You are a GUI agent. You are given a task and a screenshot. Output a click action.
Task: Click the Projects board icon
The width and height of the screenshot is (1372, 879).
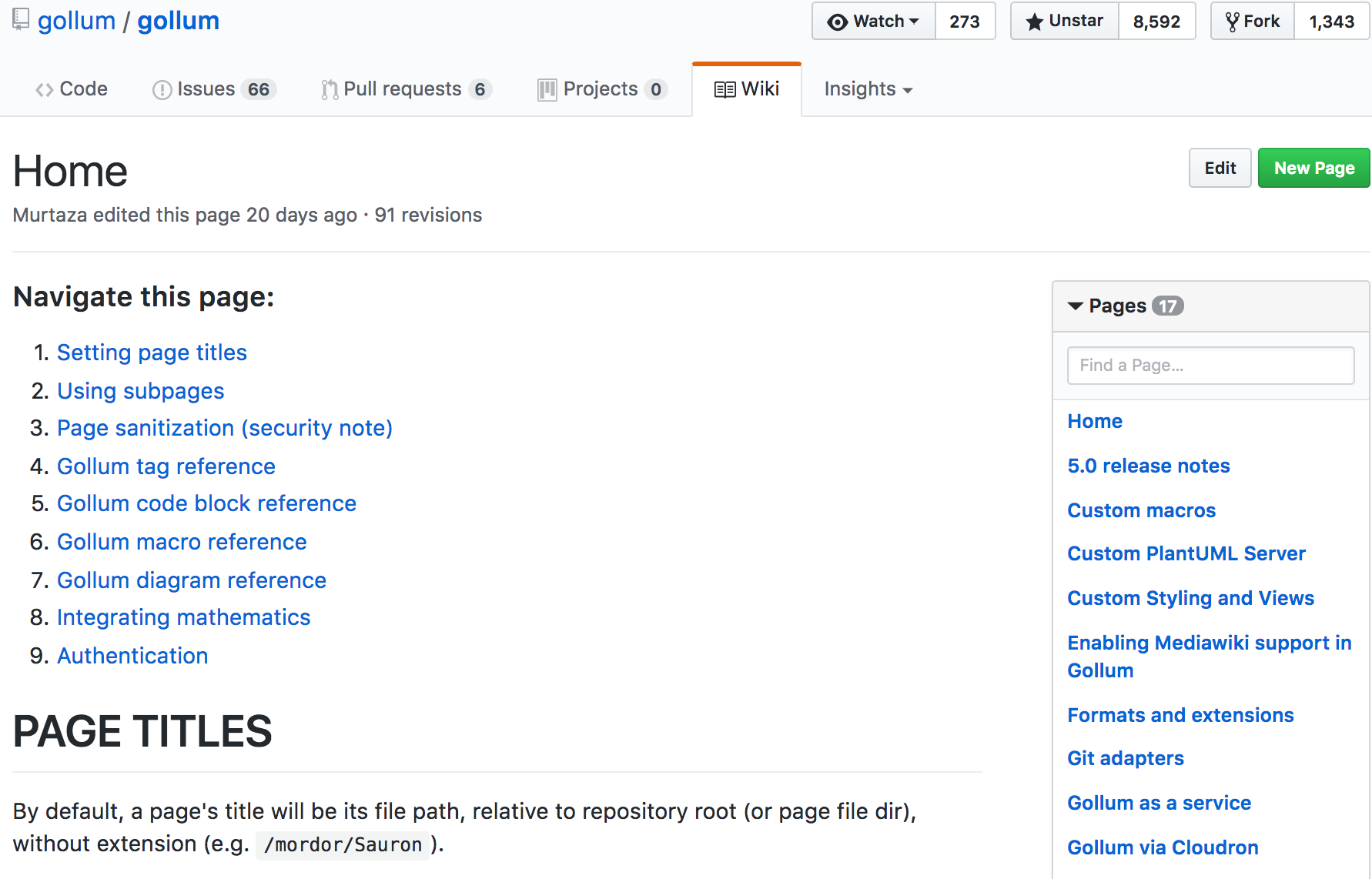tap(547, 90)
